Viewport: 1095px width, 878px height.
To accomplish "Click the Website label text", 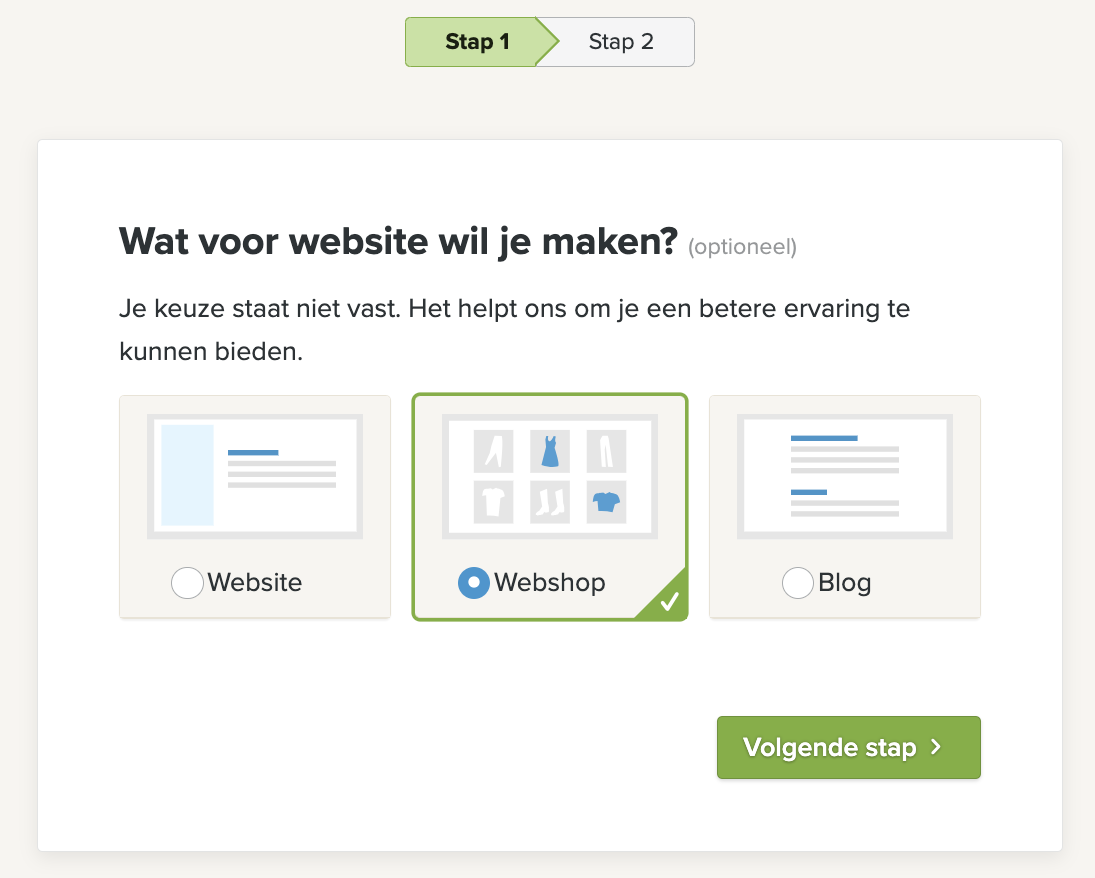I will pos(255,583).
